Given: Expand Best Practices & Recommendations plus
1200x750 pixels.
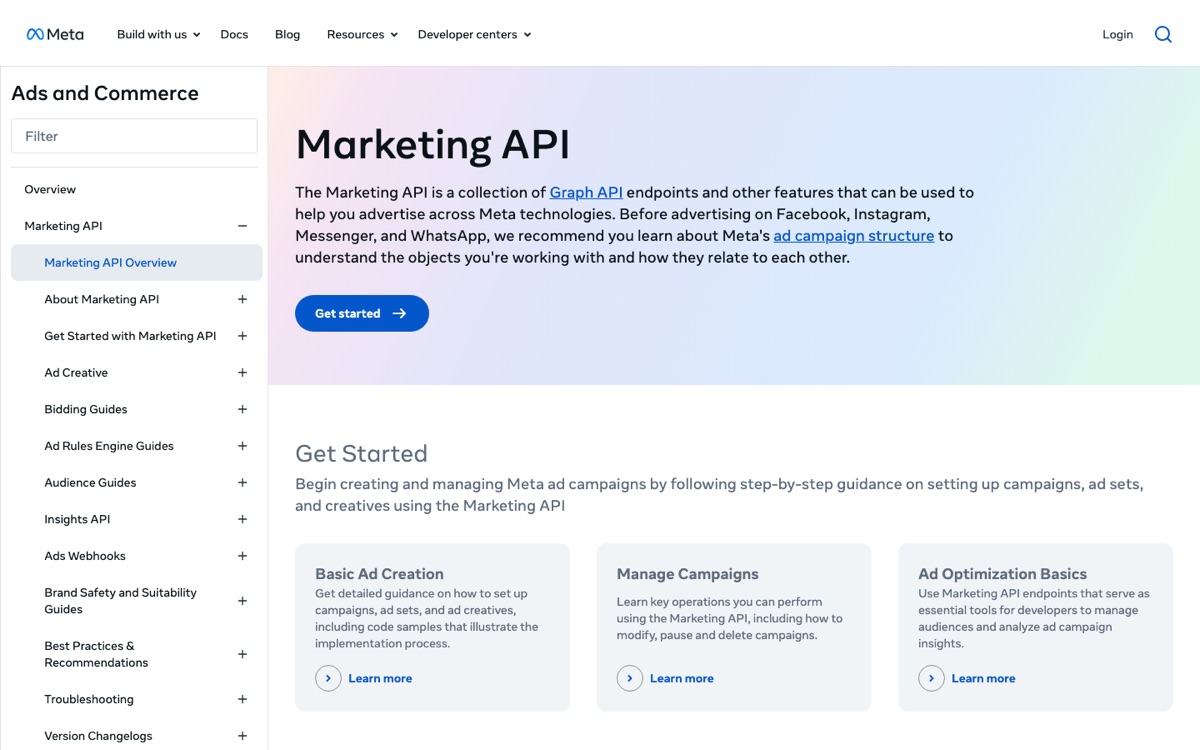Looking at the screenshot, I should pos(242,654).
